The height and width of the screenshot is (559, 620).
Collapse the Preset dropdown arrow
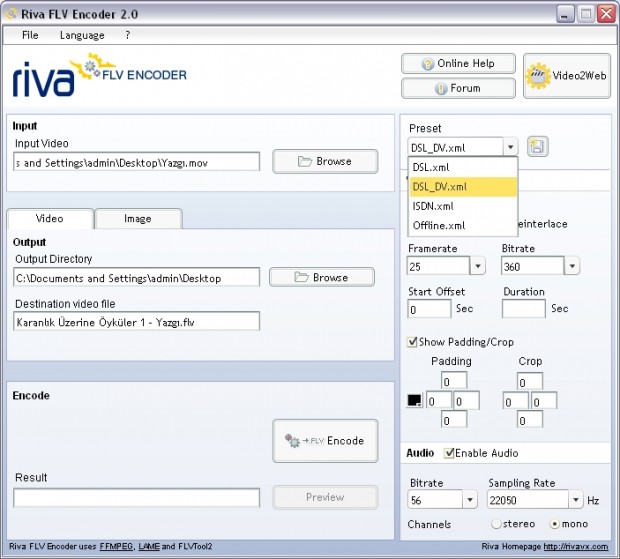click(510, 147)
